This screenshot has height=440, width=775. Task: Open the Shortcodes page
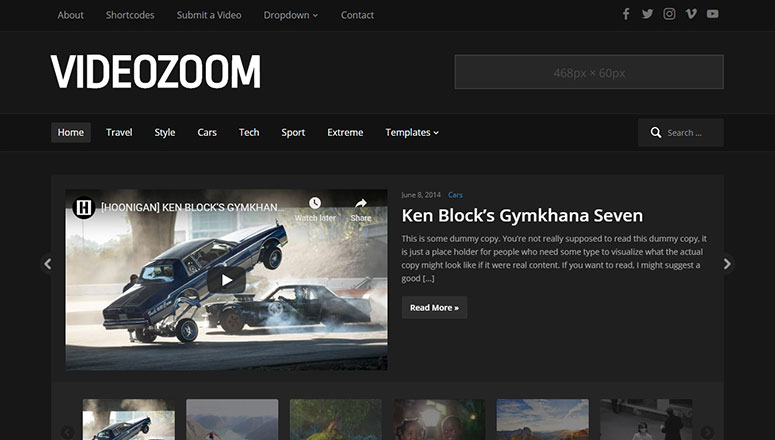[130, 15]
